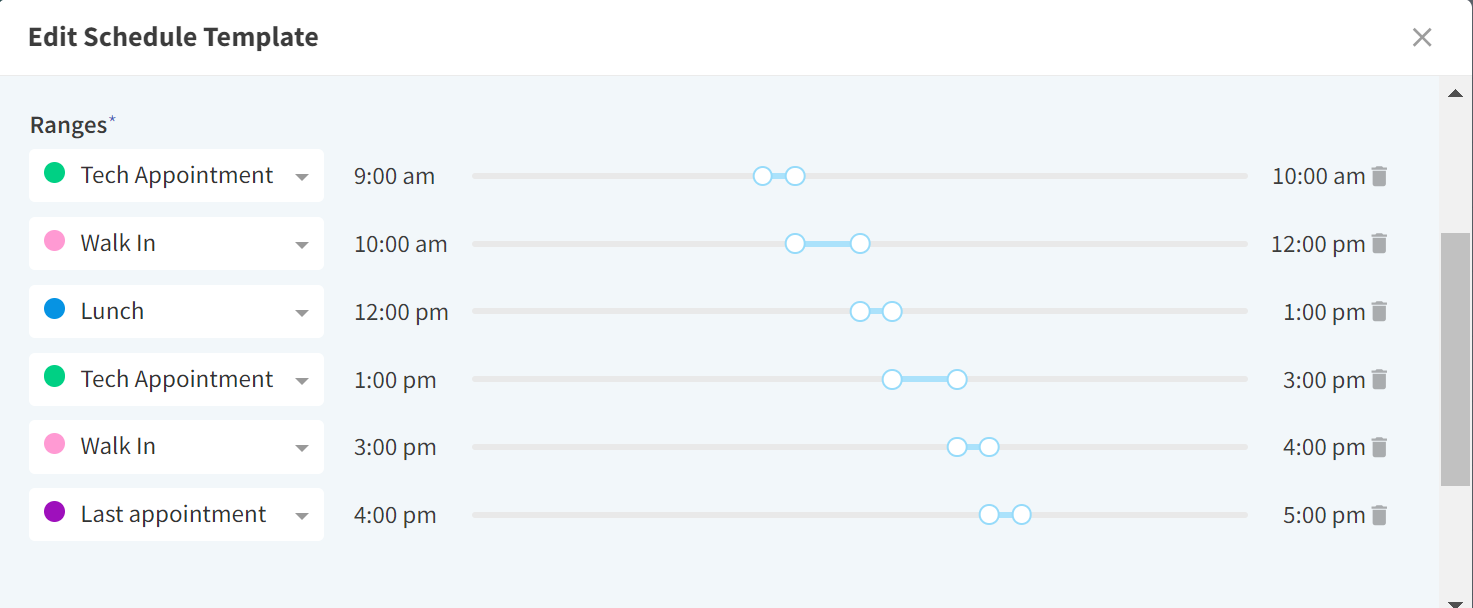
Task: Click the trash icon for Lunch range
Action: pyautogui.click(x=1379, y=311)
